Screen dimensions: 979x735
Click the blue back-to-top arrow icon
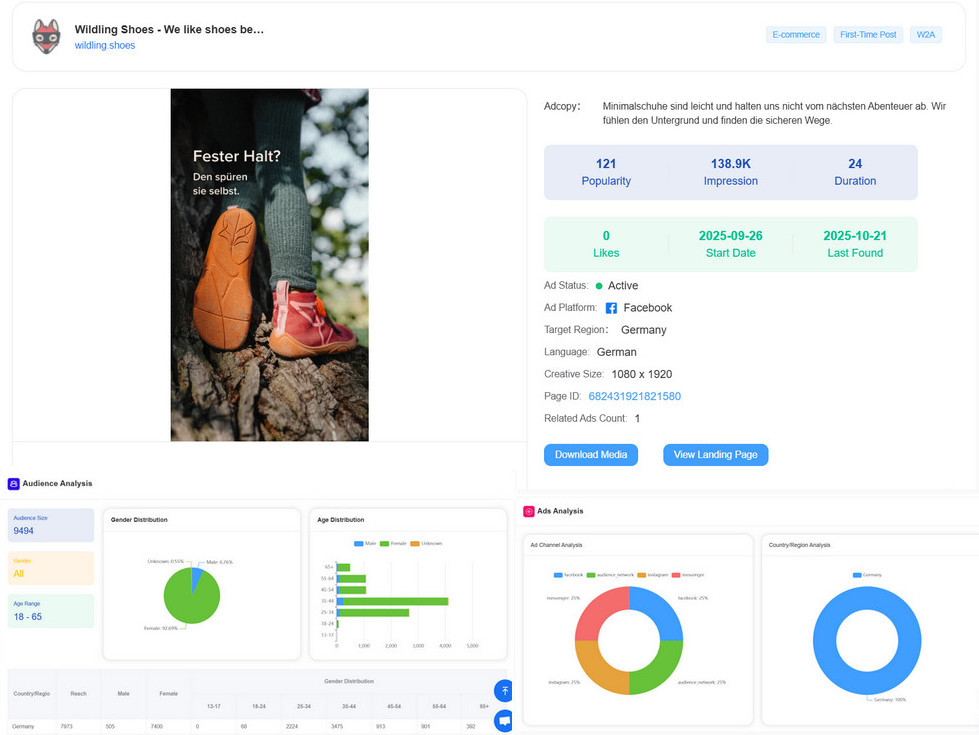[x=504, y=690]
